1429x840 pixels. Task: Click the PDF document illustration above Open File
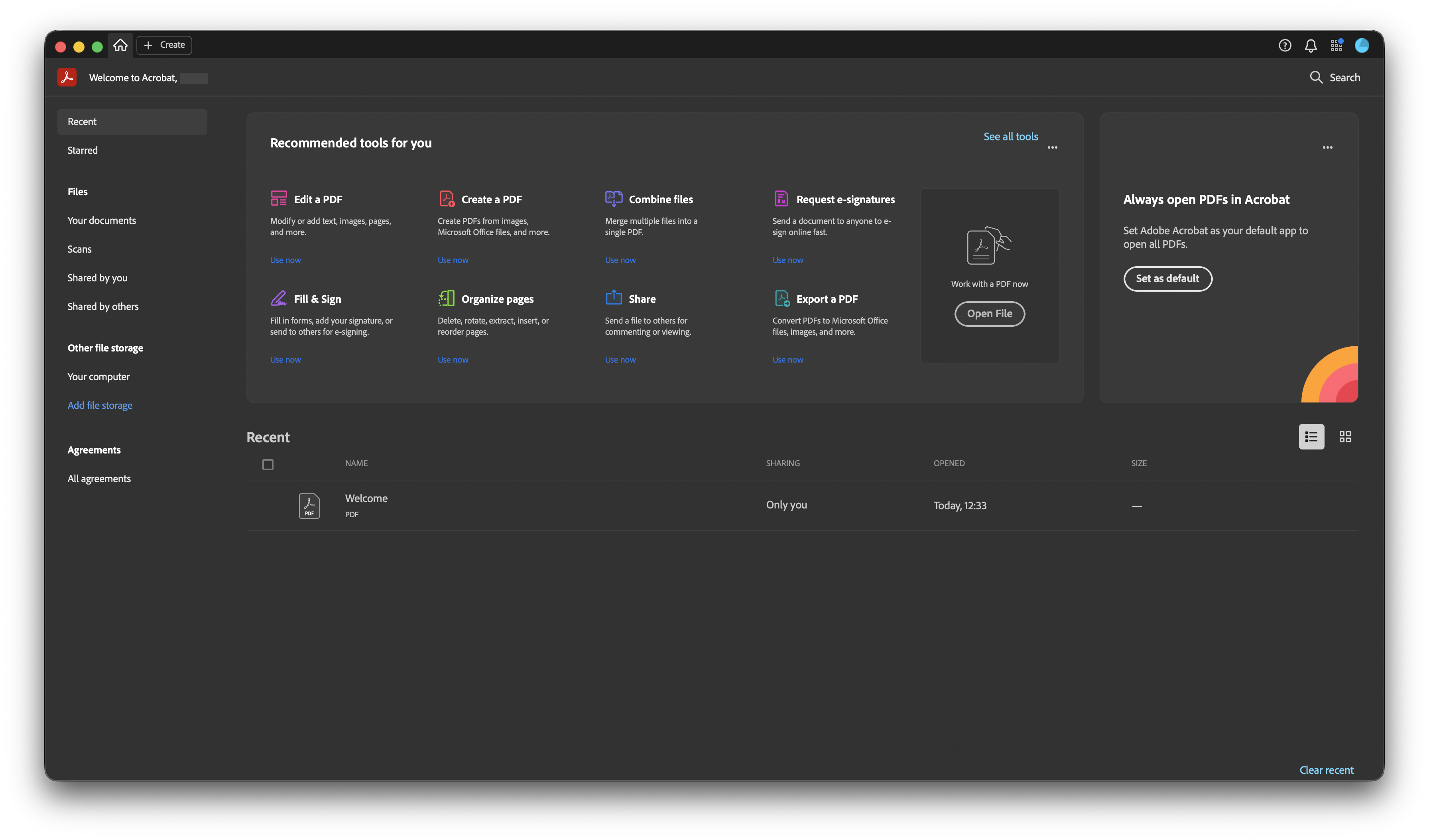[x=989, y=245]
